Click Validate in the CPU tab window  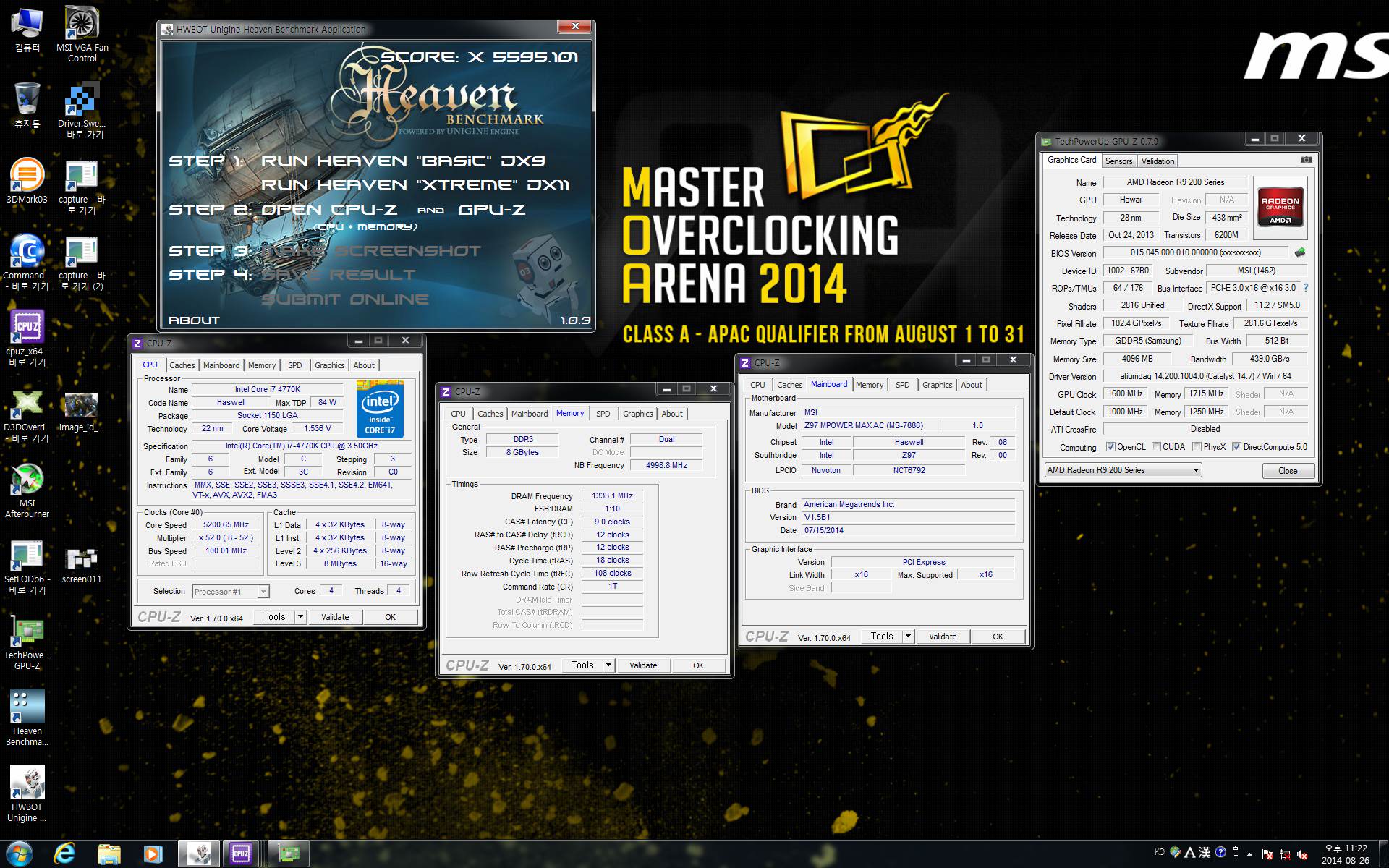tap(335, 617)
